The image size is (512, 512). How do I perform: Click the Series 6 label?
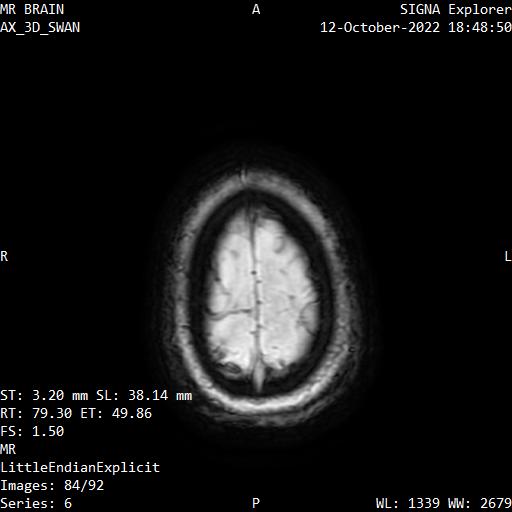click(x=36, y=503)
